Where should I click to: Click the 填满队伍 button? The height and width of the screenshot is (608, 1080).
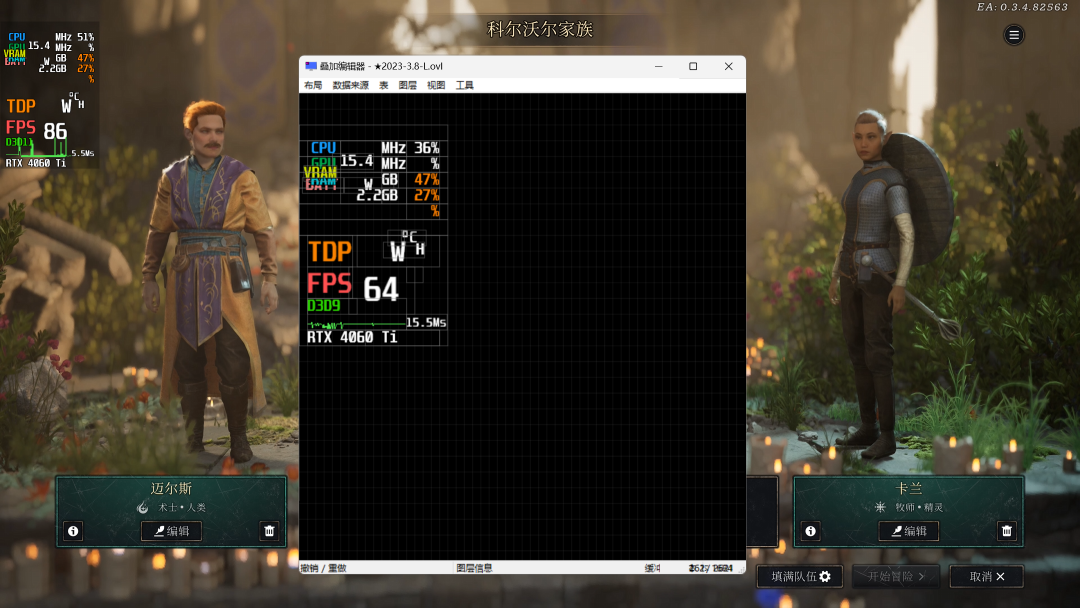[800, 576]
